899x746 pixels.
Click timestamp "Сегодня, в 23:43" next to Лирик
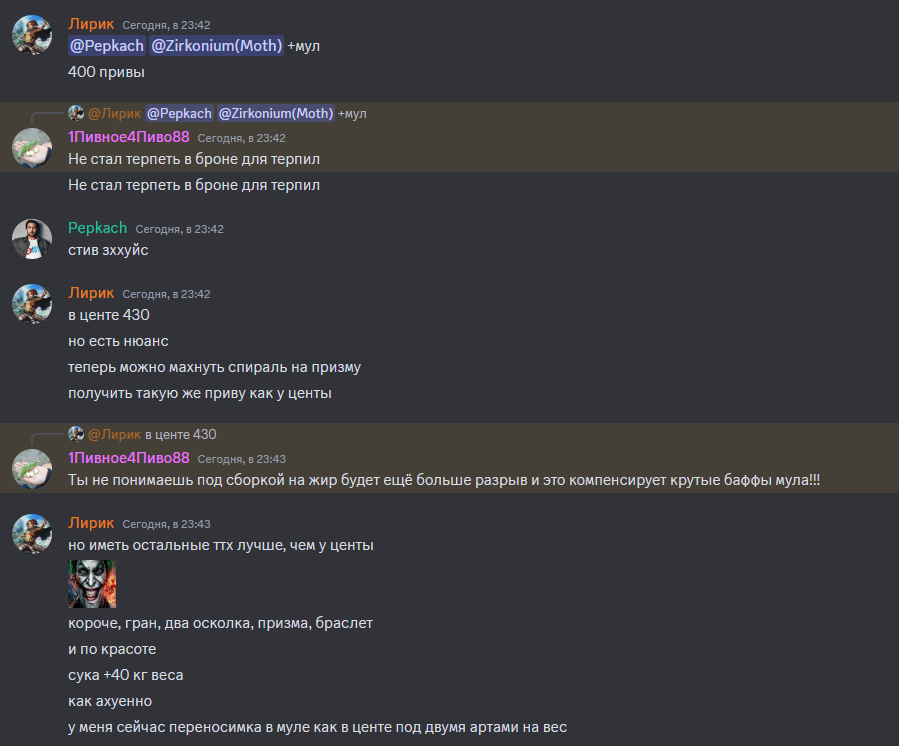(166, 524)
